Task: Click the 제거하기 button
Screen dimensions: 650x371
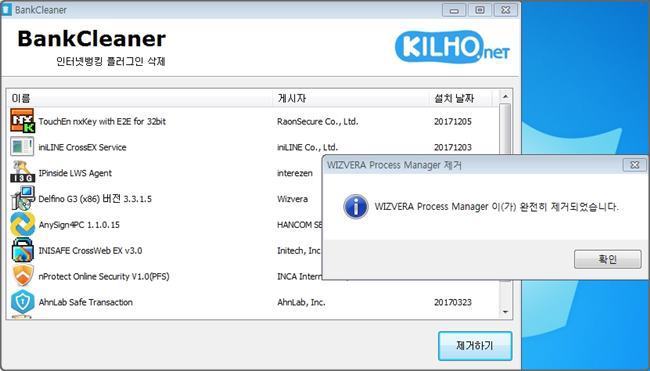Action: pos(475,346)
